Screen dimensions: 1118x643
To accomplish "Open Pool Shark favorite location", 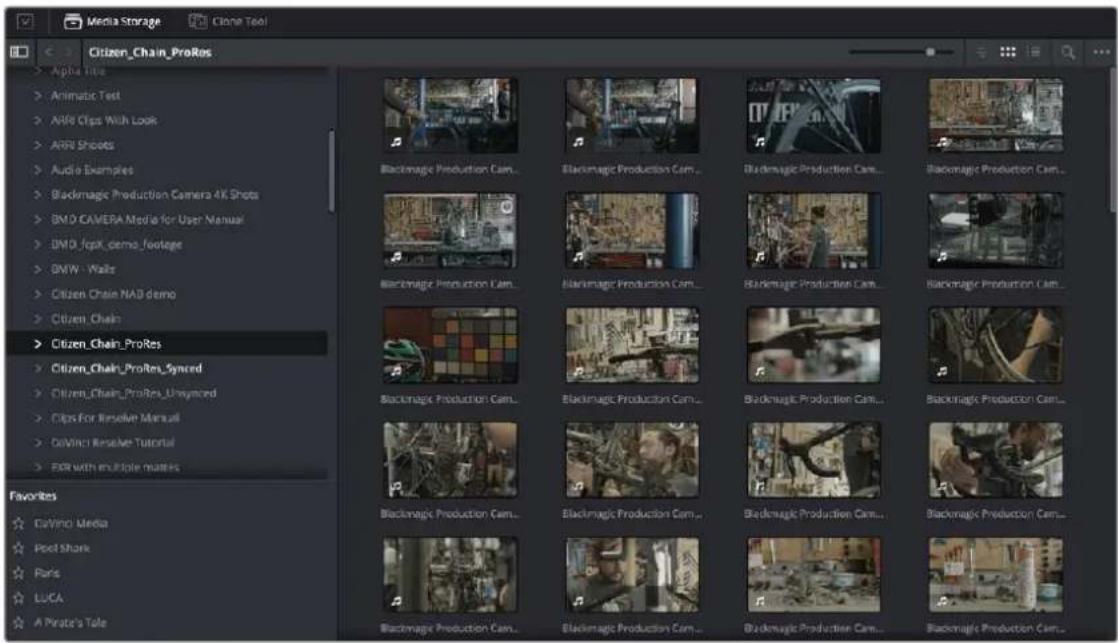I will (62, 548).
